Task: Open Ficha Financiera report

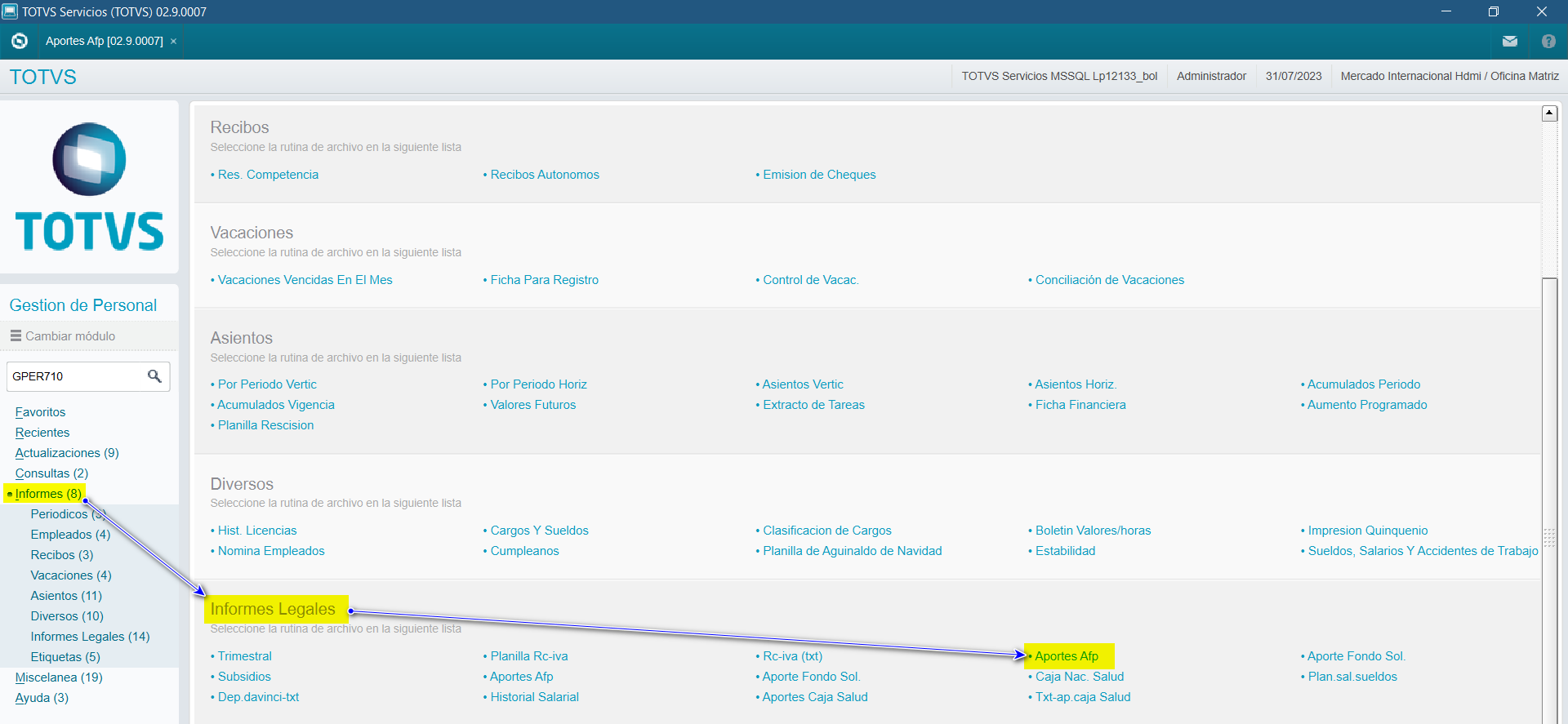Action: 1080,405
